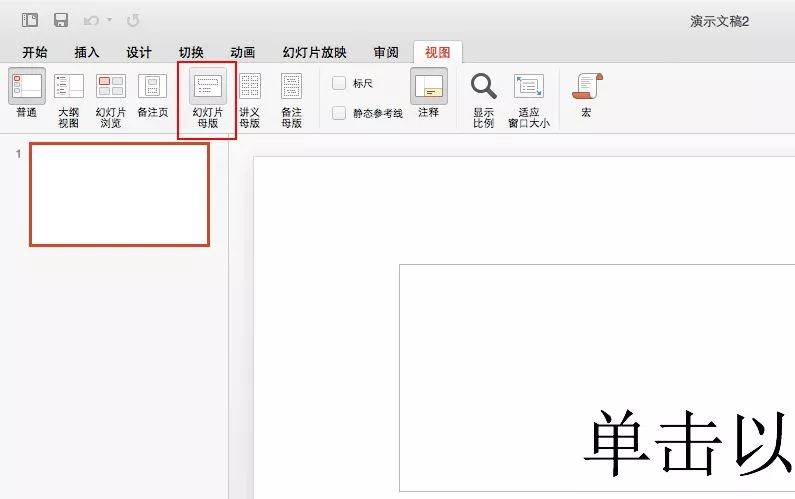Save the presentation with the disk icon
Screen dimensions: 795x499
click(x=61, y=20)
